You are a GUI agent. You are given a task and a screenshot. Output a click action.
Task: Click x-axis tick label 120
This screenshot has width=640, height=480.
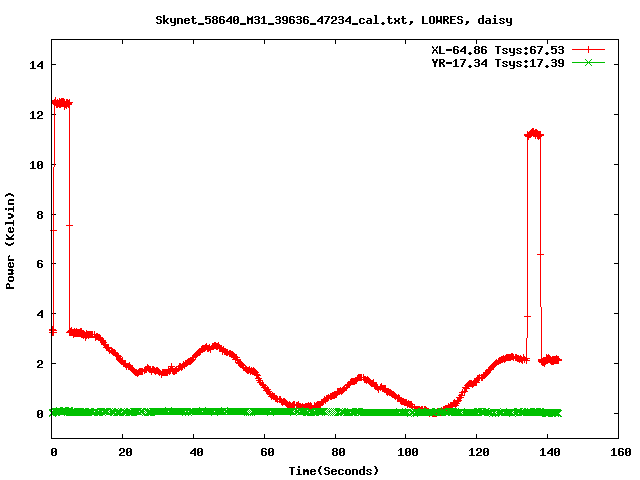point(479,452)
